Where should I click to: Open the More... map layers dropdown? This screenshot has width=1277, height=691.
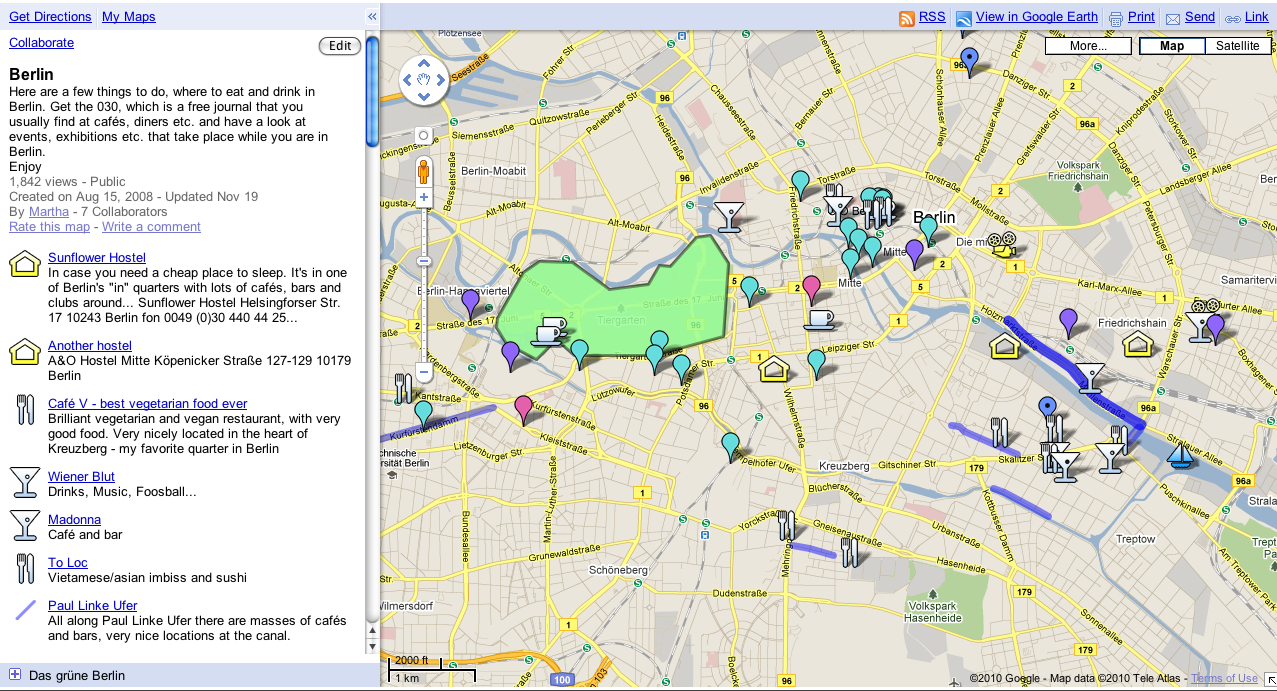1088,46
